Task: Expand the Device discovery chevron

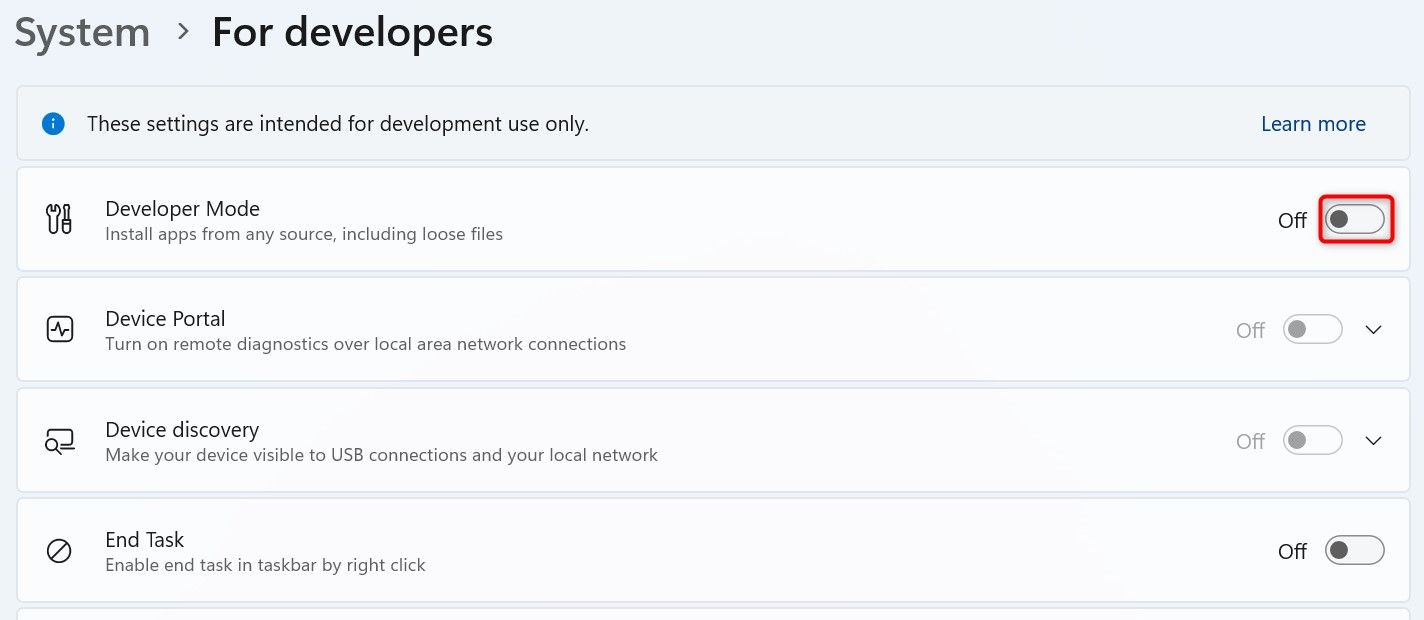Action: 1373,441
